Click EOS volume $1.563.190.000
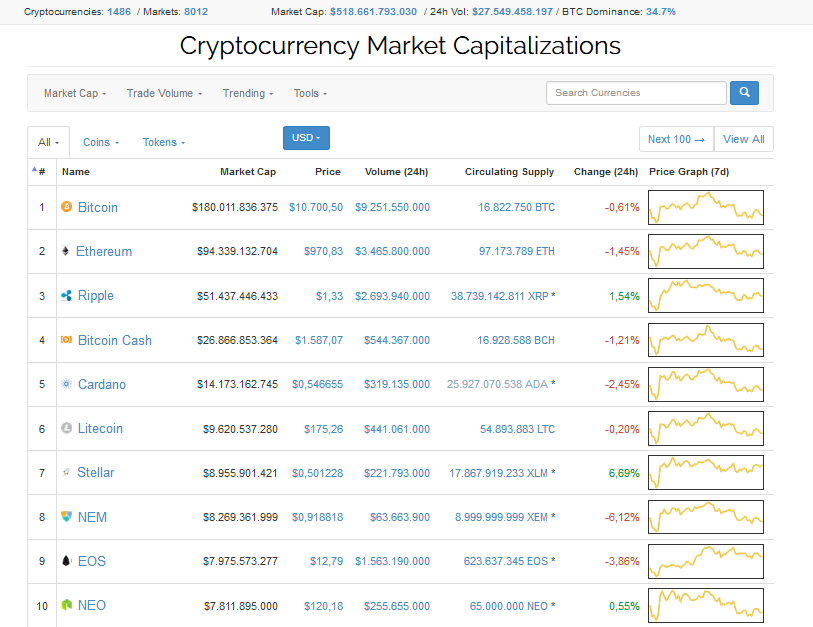The width and height of the screenshot is (813, 627). 393,561
